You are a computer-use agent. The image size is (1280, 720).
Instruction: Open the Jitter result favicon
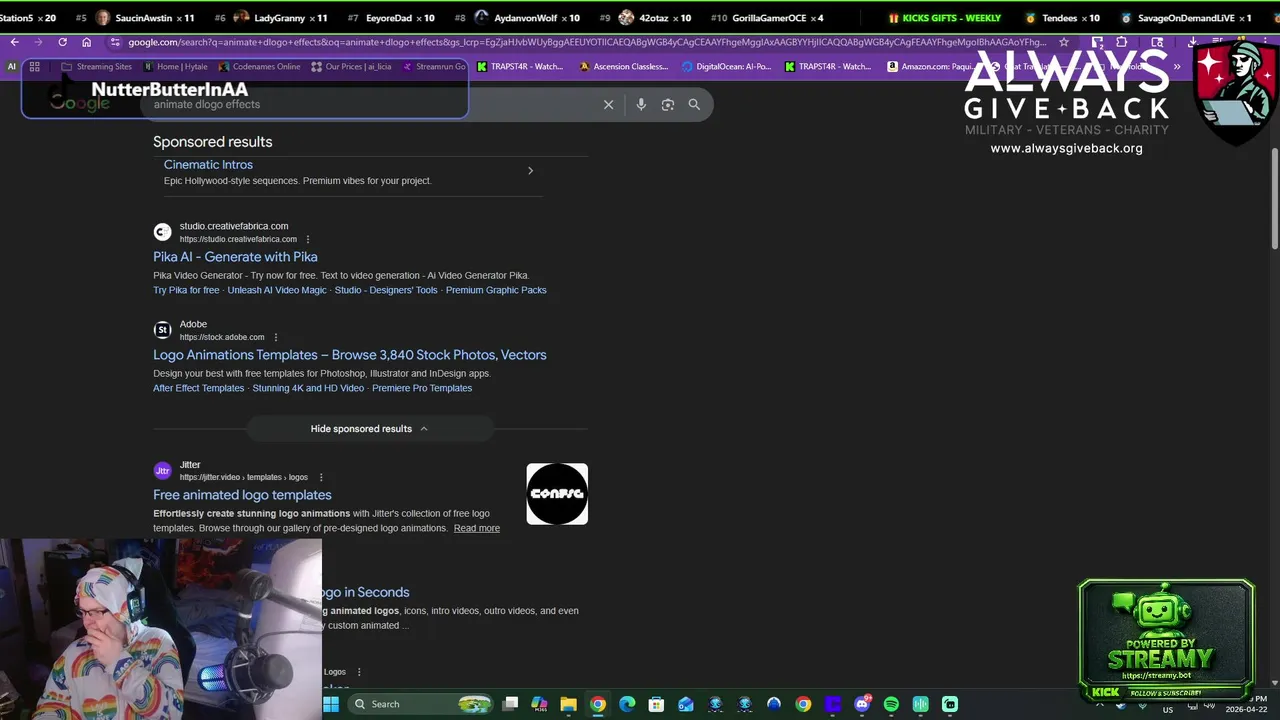click(162, 470)
